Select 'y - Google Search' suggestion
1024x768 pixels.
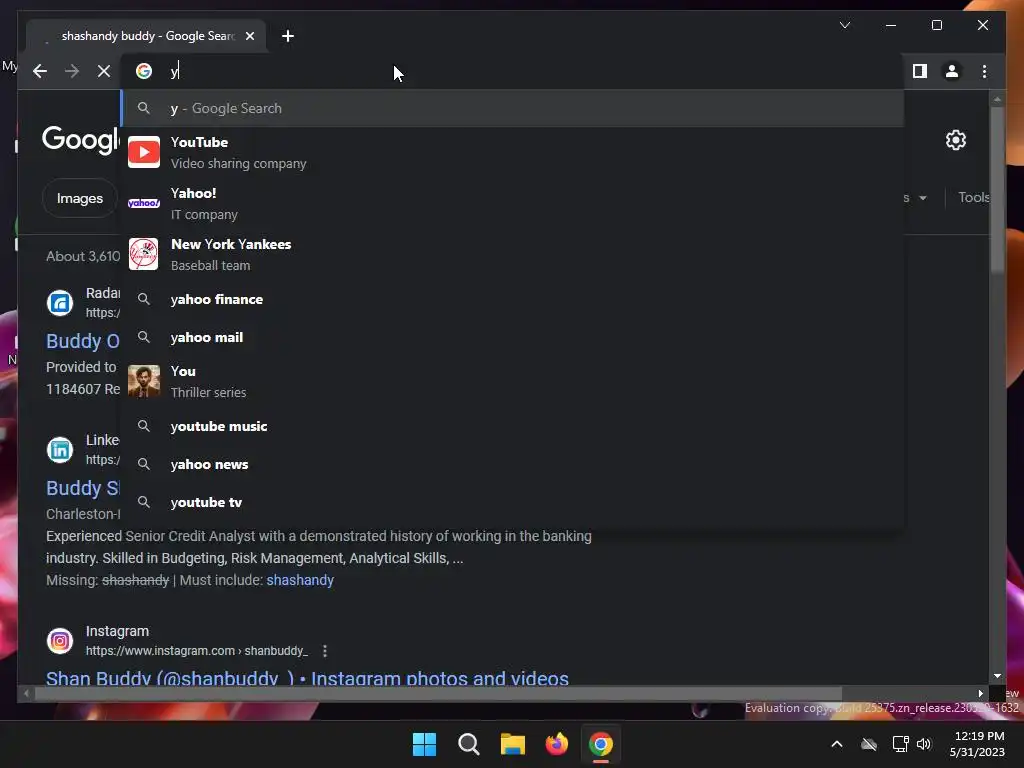[513, 108]
